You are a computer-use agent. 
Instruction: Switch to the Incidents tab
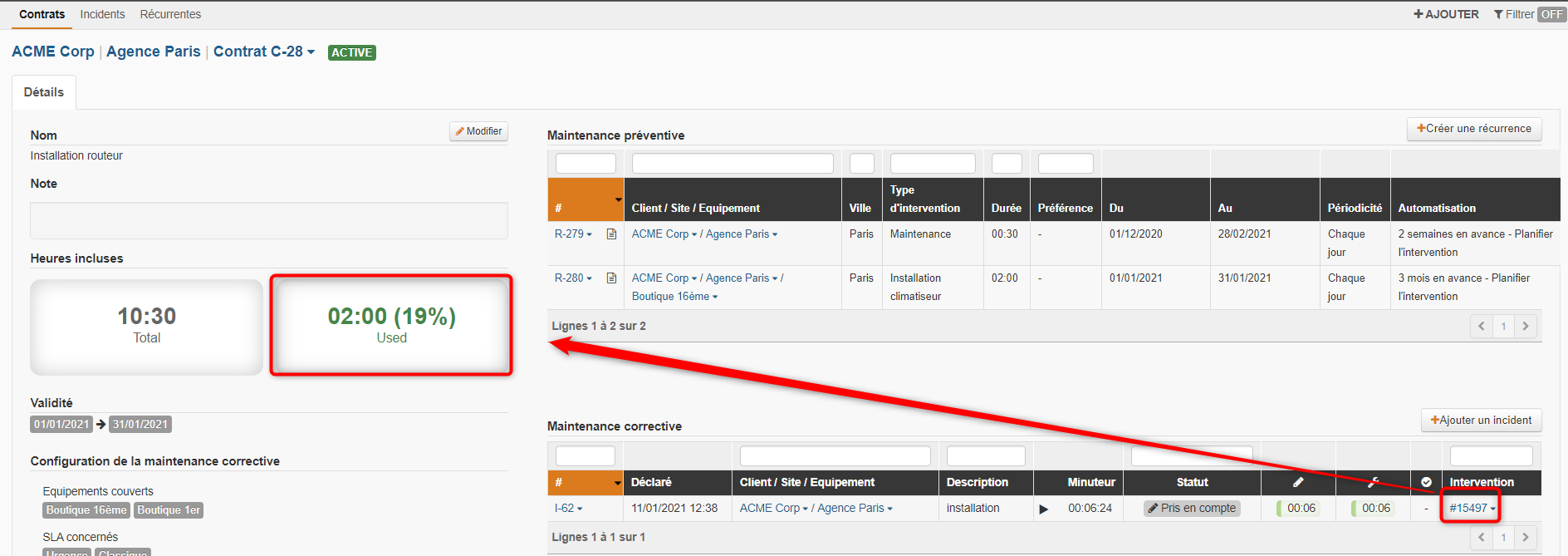point(102,14)
